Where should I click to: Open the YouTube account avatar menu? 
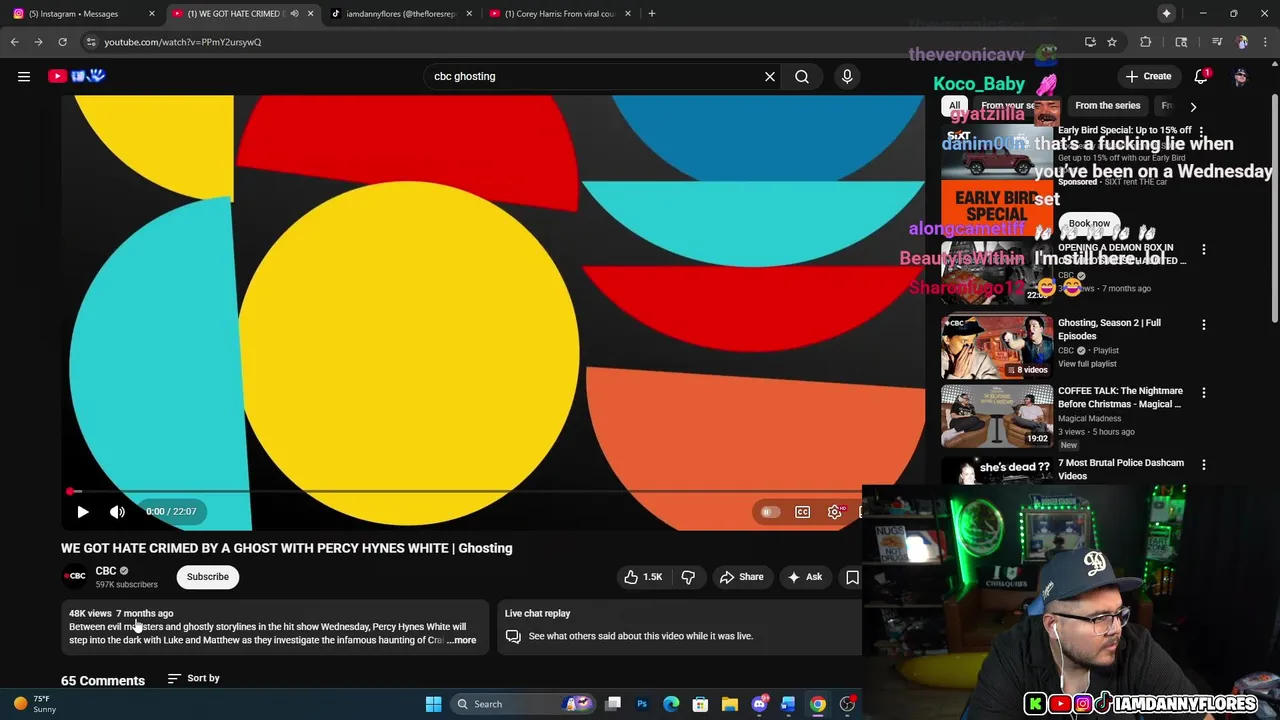(x=1241, y=76)
